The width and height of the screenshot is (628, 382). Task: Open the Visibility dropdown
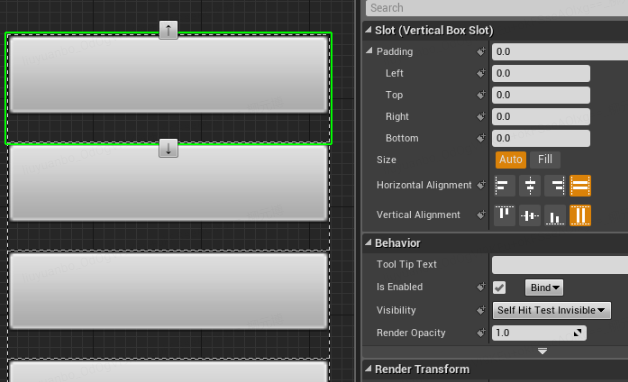point(552,310)
